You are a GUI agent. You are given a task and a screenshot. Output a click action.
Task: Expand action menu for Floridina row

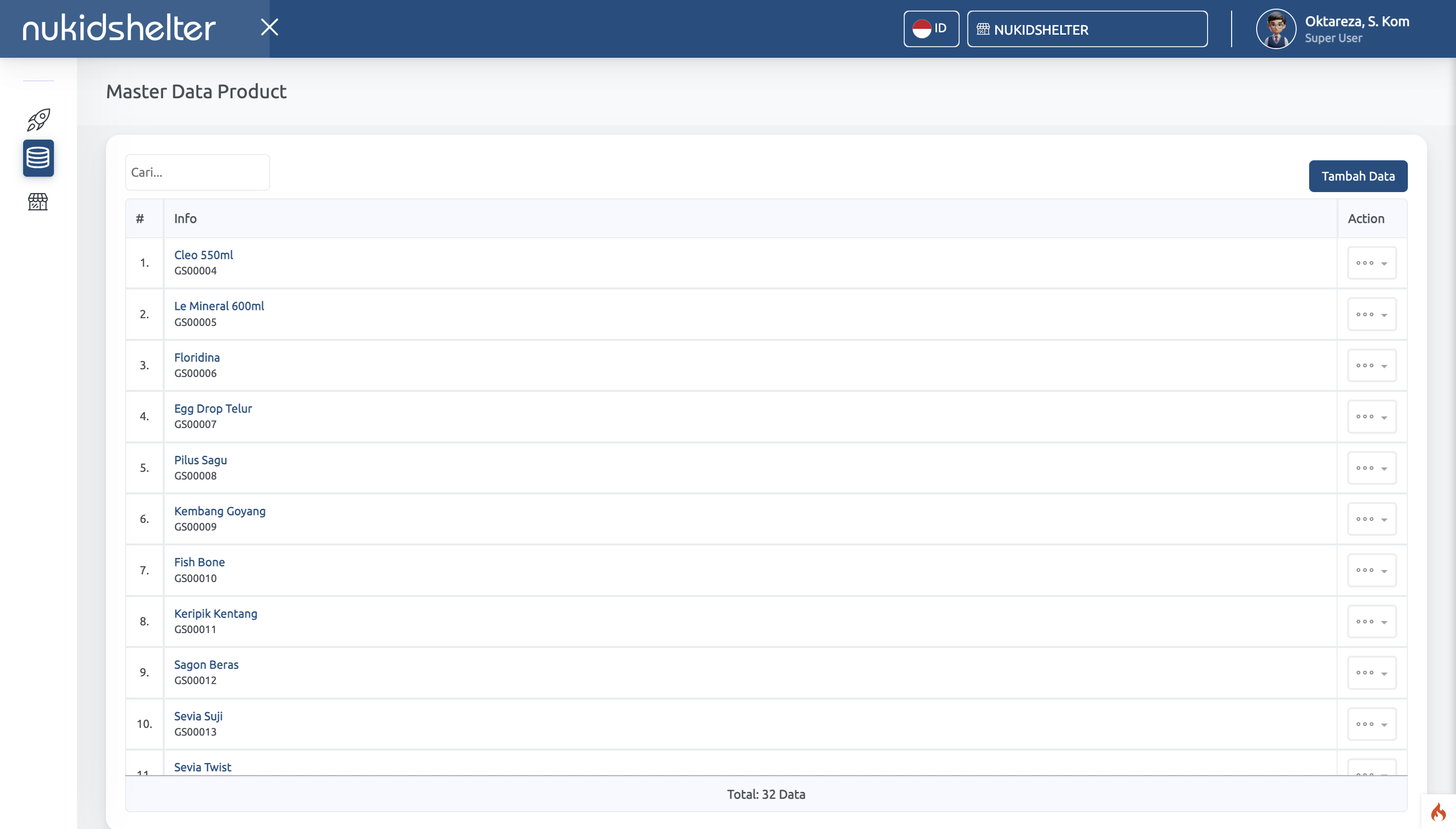[x=1371, y=365]
